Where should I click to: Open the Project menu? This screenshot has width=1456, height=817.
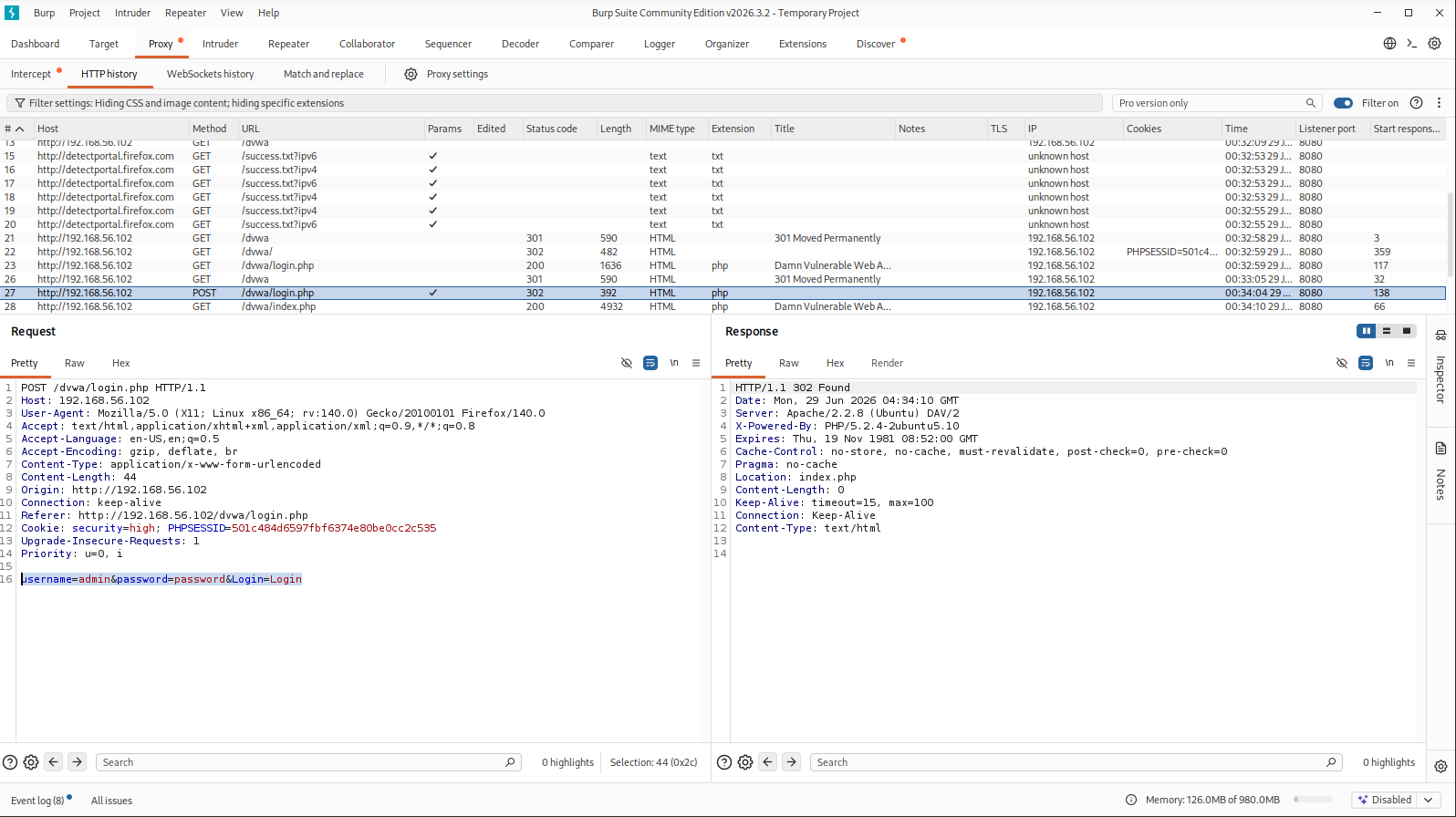(x=85, y=13)
